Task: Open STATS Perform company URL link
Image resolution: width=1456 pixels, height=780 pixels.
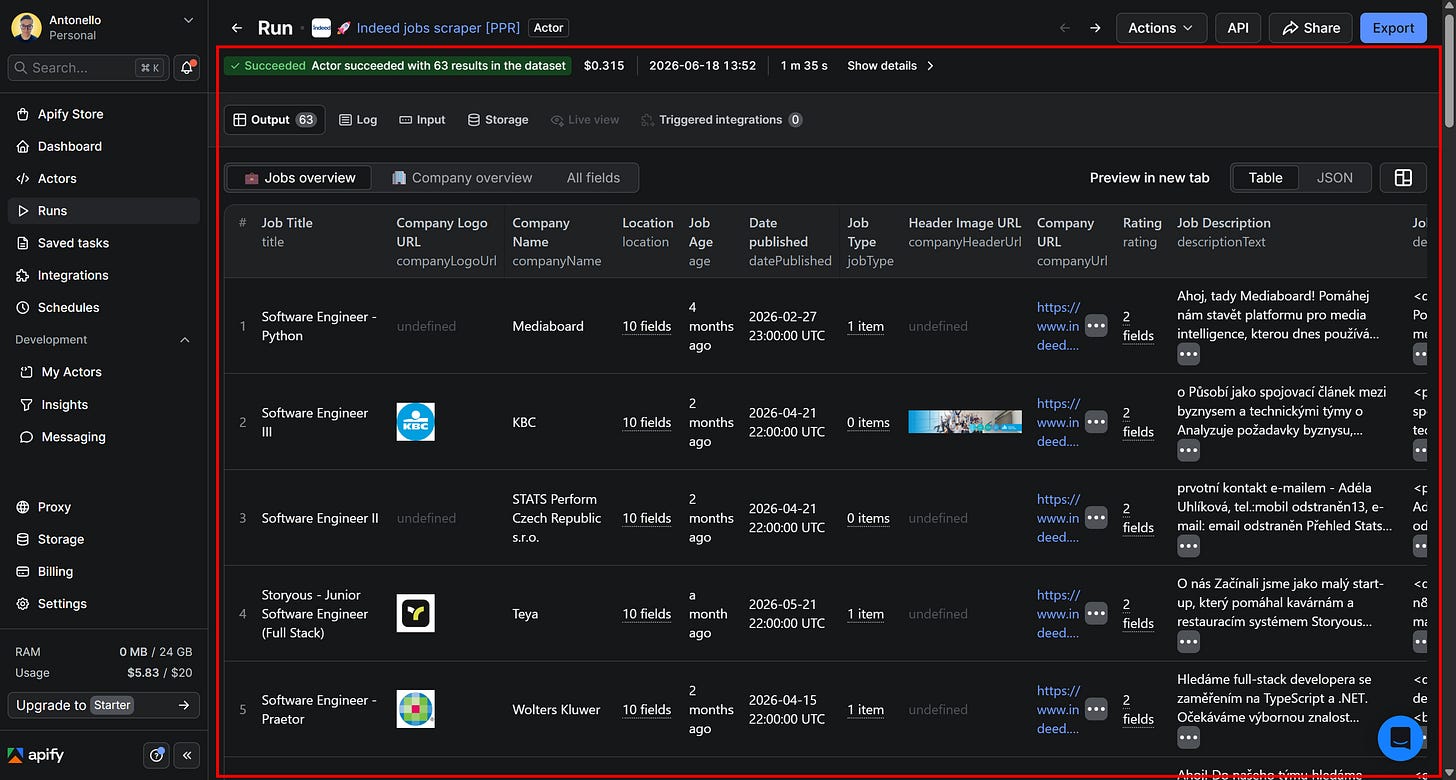Action: [1058, 518]
